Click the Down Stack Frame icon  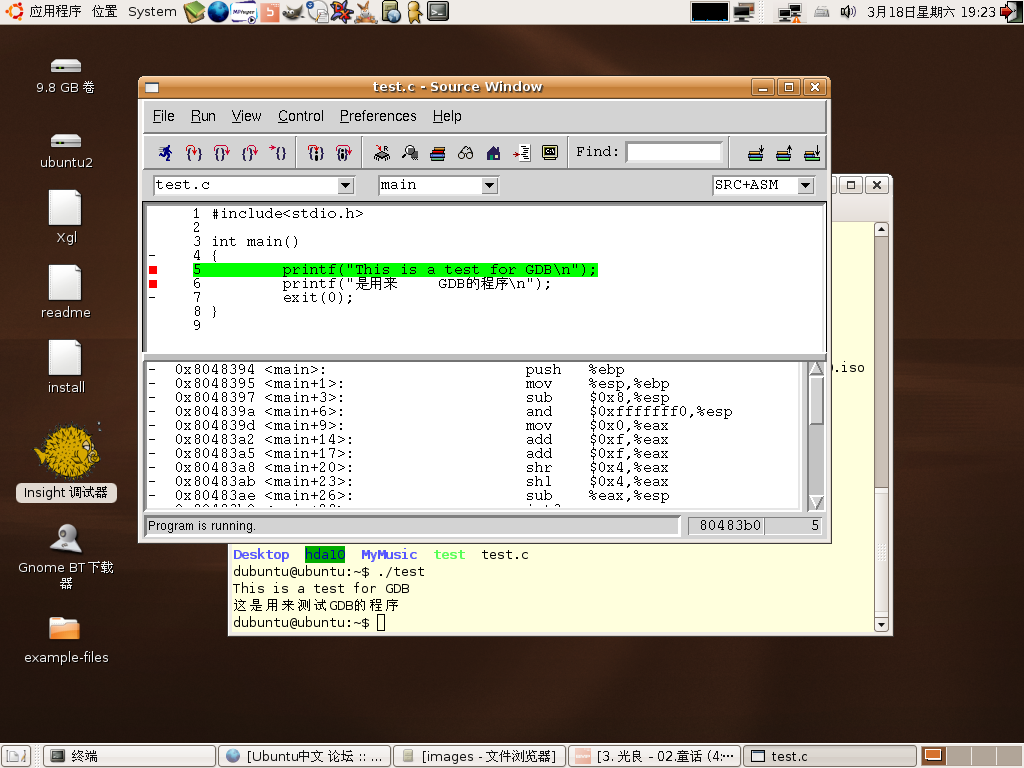point(756,153)
